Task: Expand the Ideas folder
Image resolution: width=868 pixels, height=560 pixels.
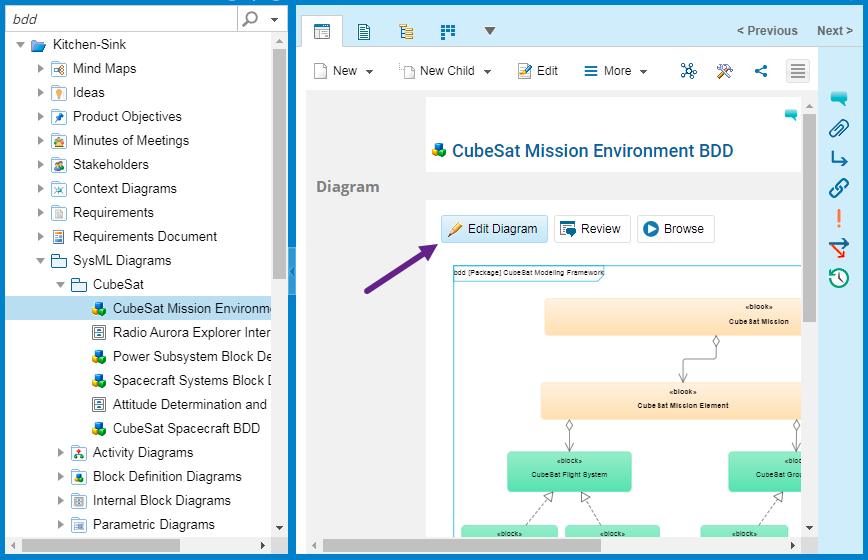Action: click(40, 92)
